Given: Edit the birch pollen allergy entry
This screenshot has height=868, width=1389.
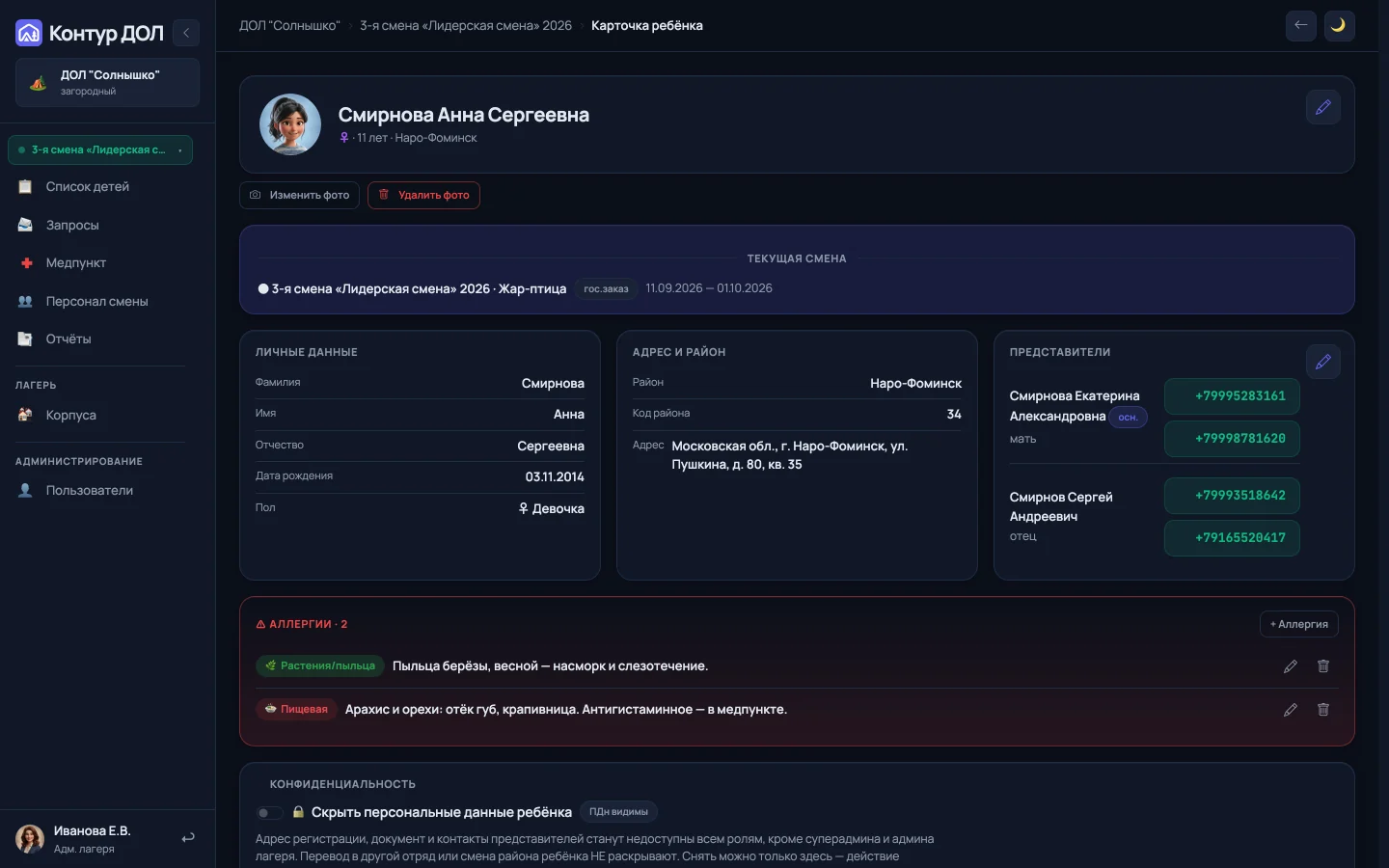Looking at the screenshot, I should [1291, 666].
